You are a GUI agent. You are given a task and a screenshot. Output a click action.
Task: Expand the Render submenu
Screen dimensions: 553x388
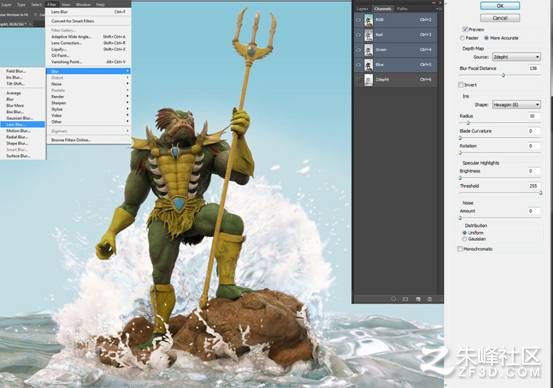click(88, 97)
